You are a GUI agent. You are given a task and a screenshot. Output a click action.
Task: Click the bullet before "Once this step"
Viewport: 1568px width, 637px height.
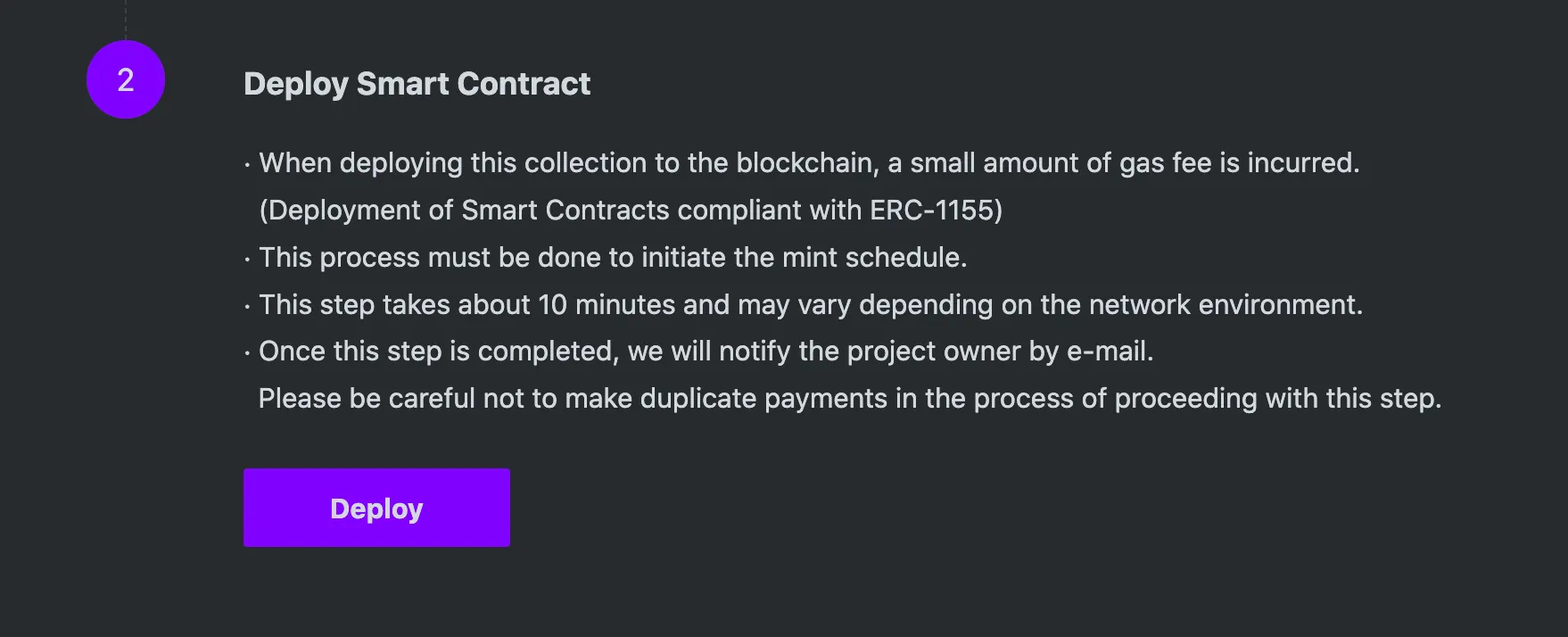tap(247, 353)
